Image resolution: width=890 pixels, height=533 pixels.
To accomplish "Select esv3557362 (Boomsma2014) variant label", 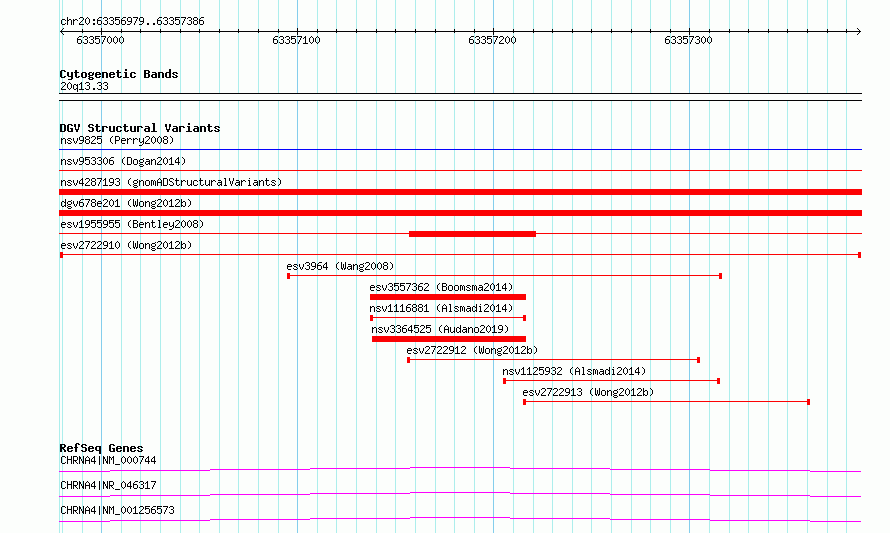I will click(441, 287).
